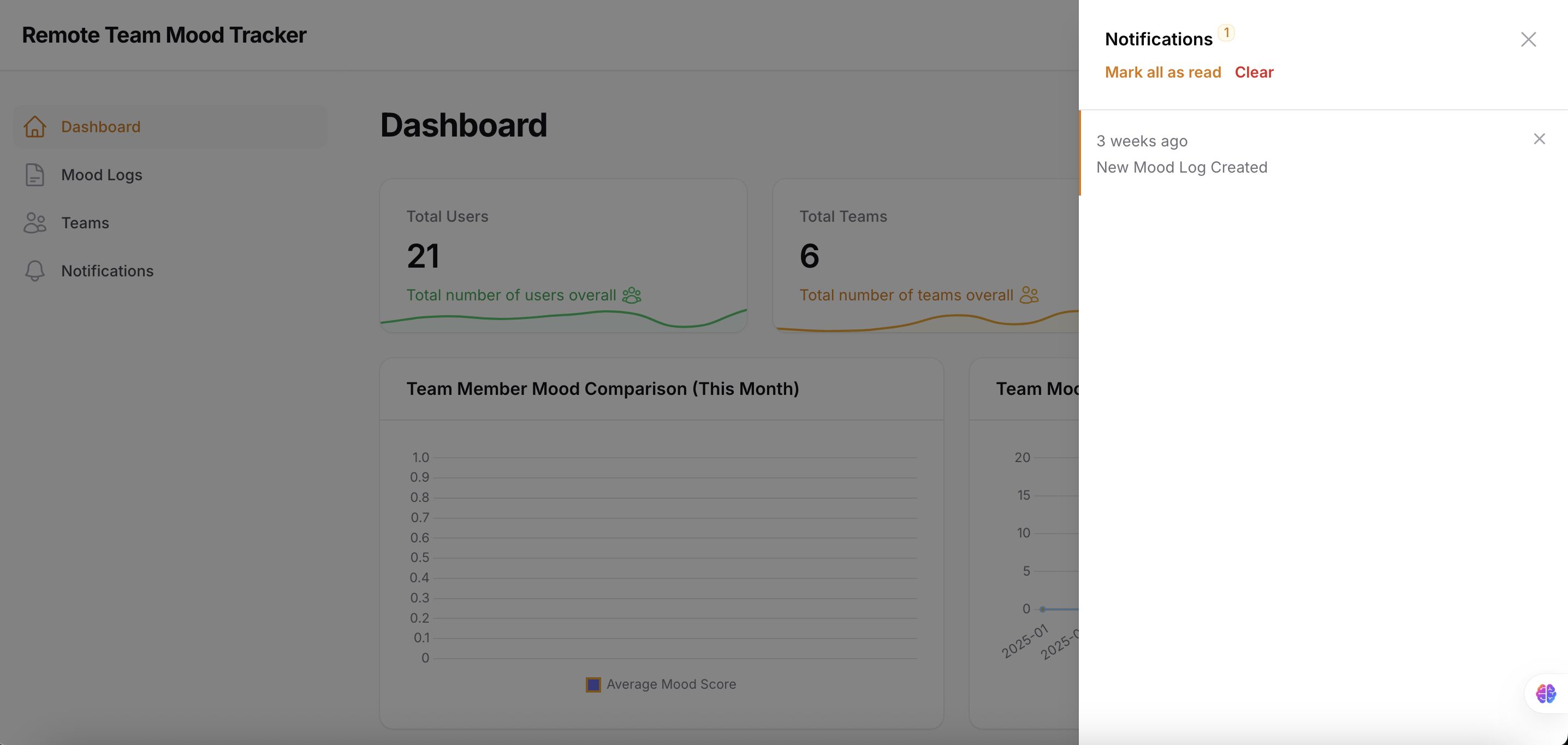Click the users group icon in Total Users card
The image size is (1568, 745).
pyautogui.click(x=632, y=295)
